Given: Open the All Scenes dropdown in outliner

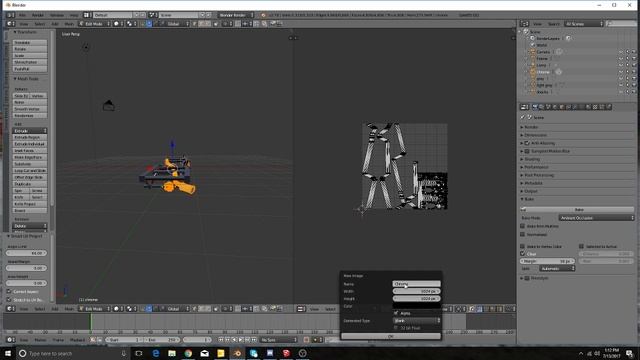Looking at the screenshot, I should click(584, 24).
